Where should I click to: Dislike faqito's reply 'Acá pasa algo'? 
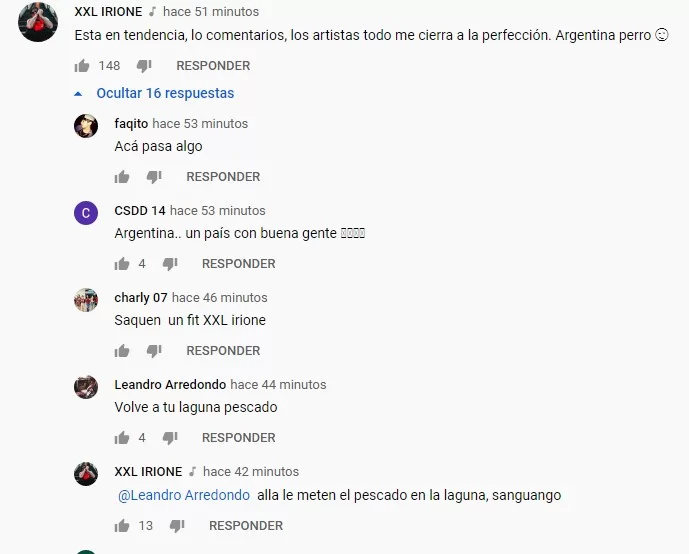click(154, 177)
